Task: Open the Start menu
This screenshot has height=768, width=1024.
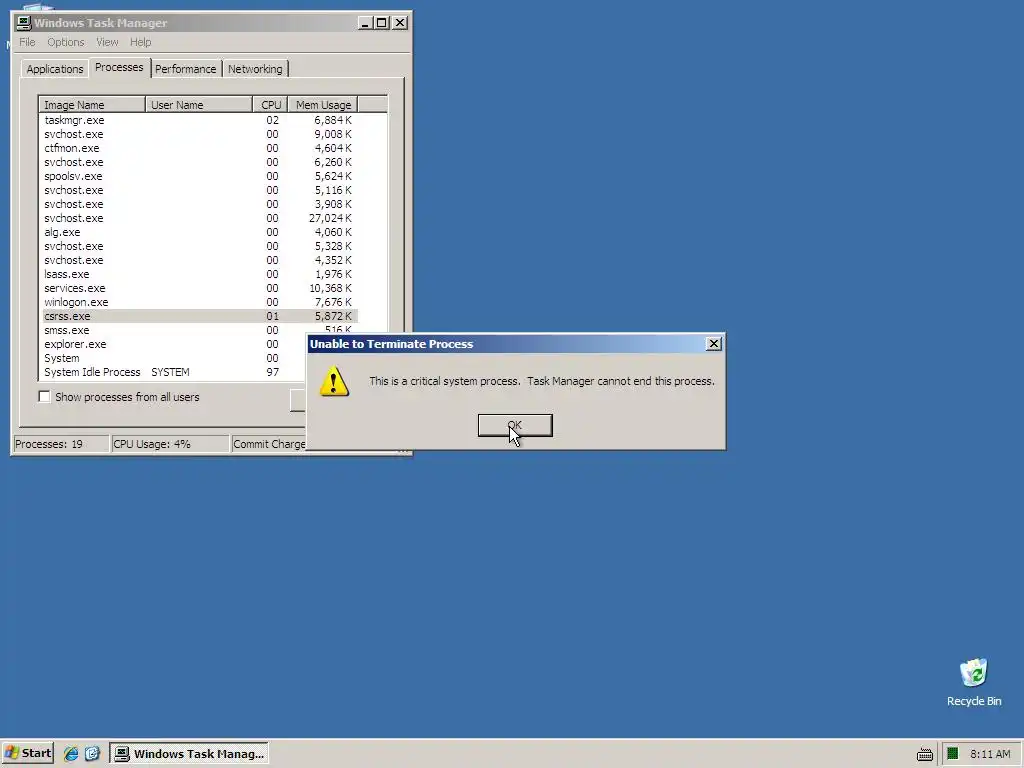Action: click(27, 753)
